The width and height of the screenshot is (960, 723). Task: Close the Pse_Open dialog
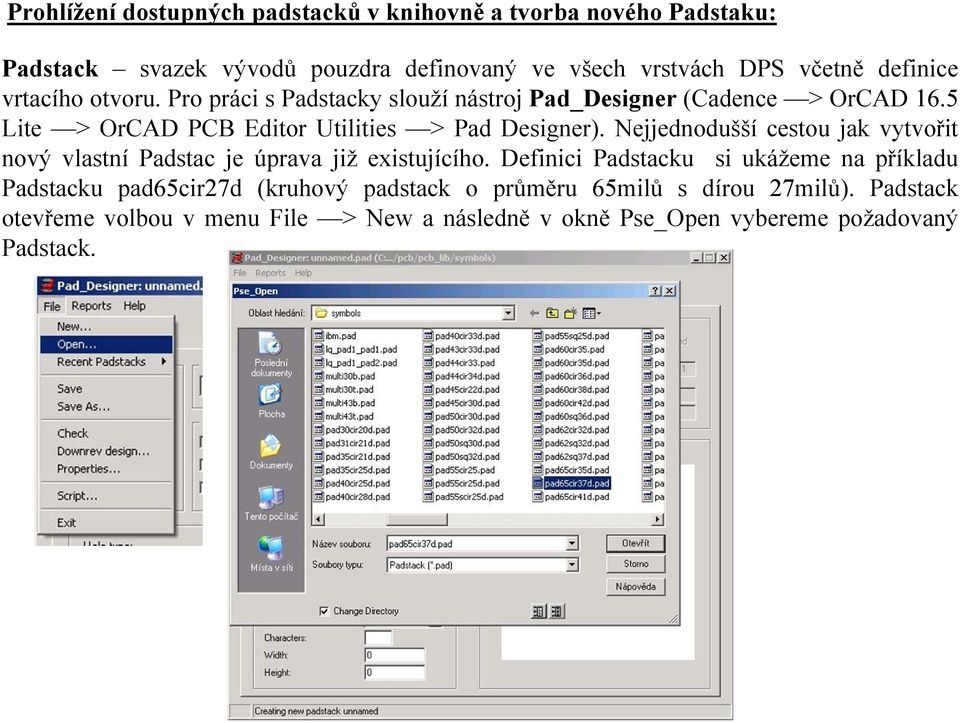coord(670,291)
